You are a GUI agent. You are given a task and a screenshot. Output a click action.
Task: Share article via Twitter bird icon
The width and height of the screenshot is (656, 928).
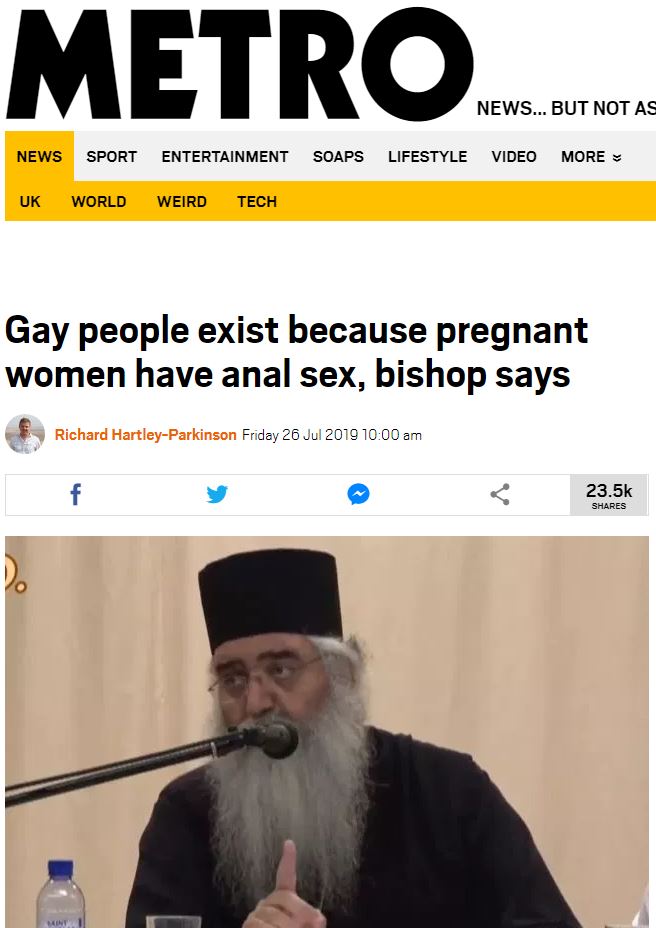point(217,494)
